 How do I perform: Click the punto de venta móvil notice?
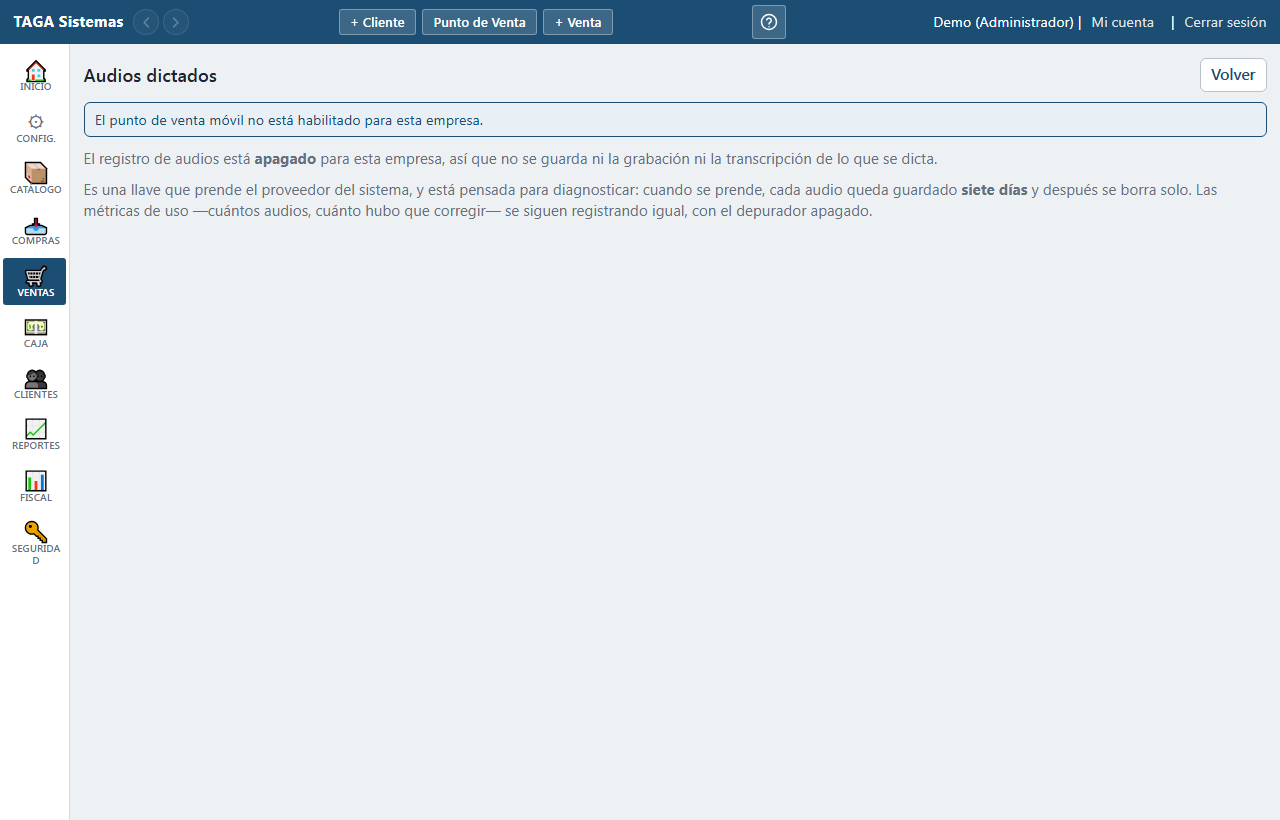(x=675, y=120)
